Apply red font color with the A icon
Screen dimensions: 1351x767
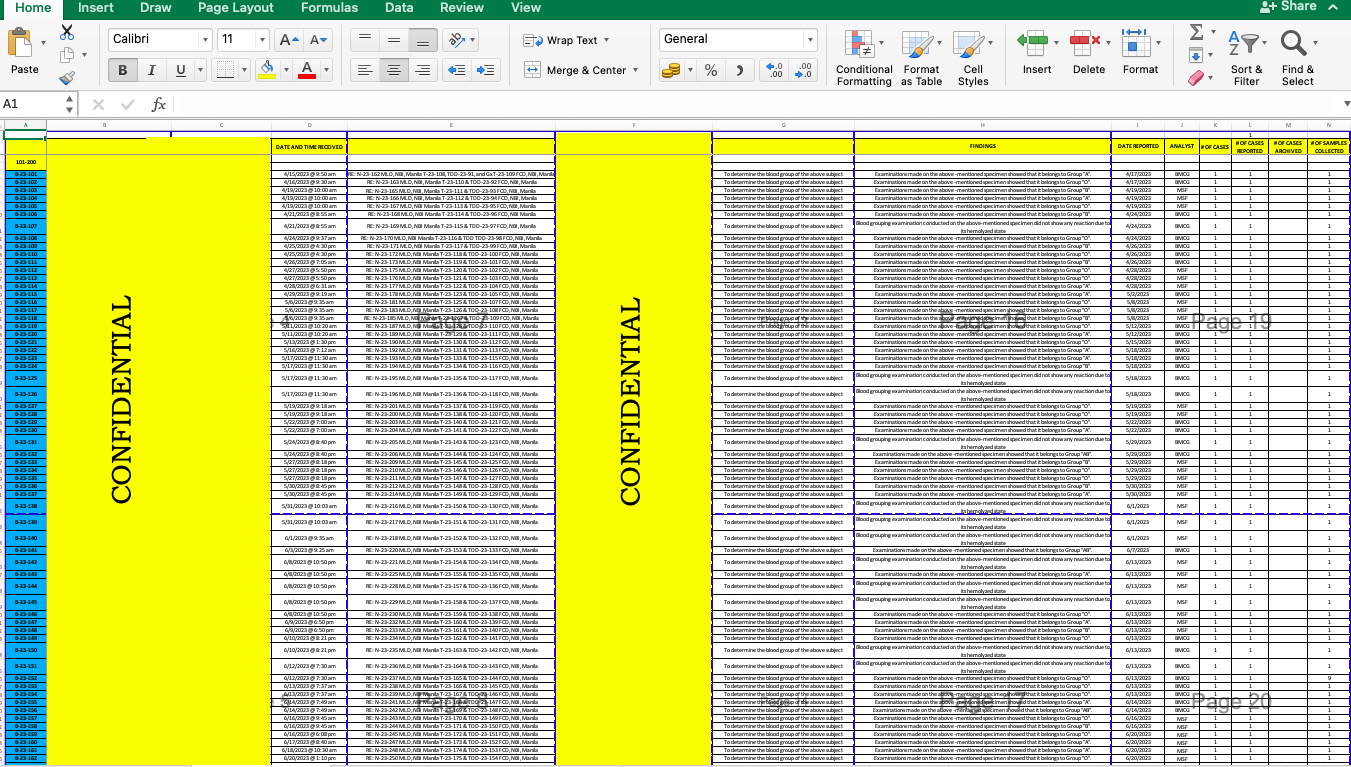point(306,70)
